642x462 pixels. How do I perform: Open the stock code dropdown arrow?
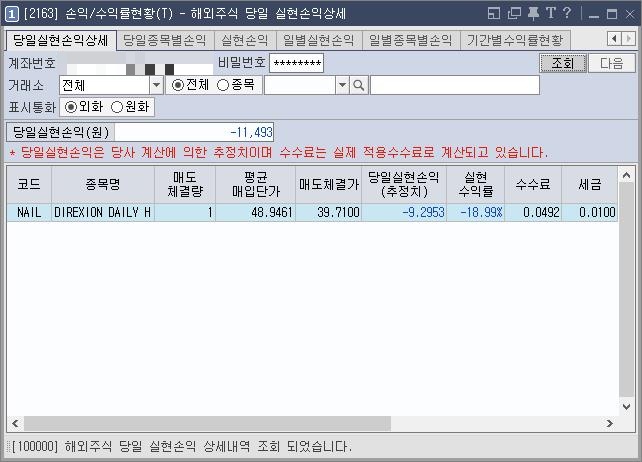tap(342, 85)
